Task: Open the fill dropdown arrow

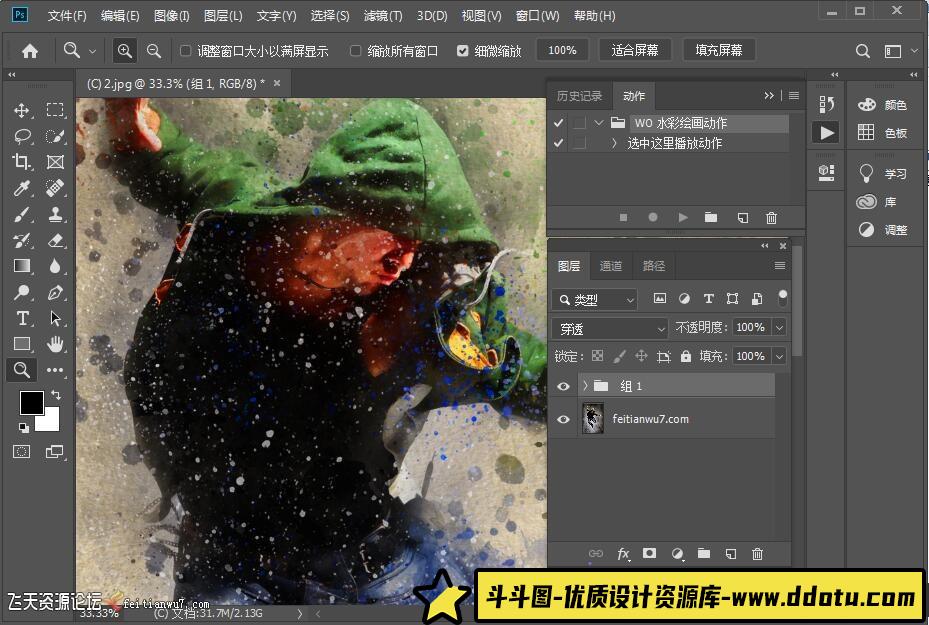Action: click(x=779, y=356)
